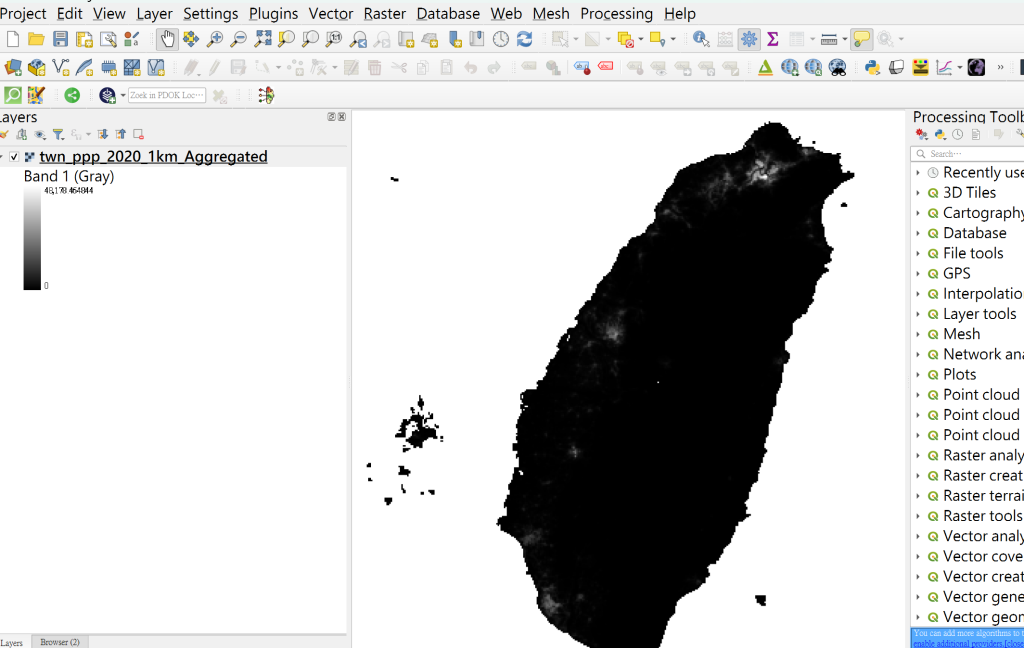Click the Save Project floppy disk icon
The width and height of the screenshot is (1024, 648).
[x=60, y=39]
